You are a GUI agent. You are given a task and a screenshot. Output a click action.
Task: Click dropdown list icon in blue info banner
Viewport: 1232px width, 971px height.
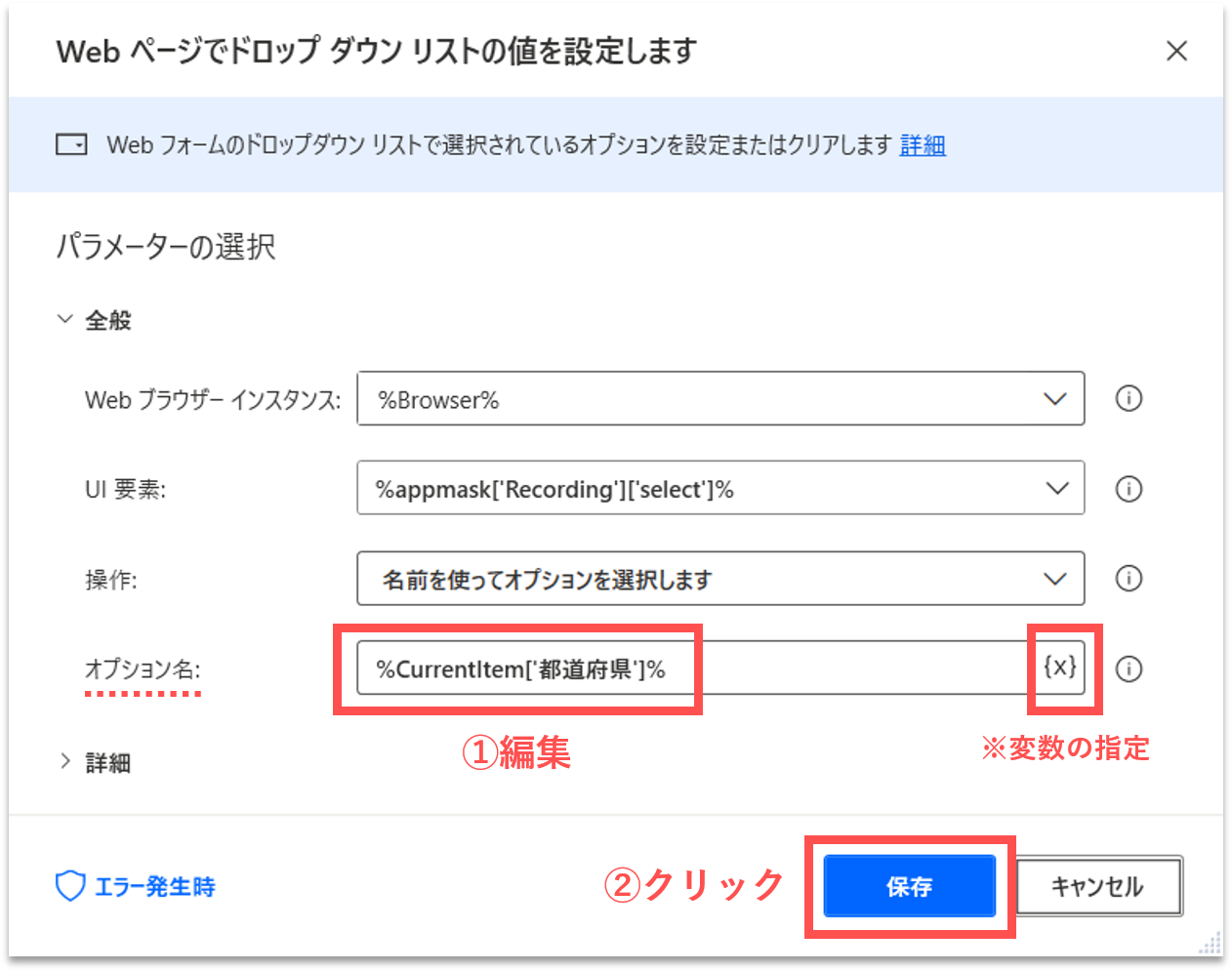pyautogui.click(x=71, y=145)
